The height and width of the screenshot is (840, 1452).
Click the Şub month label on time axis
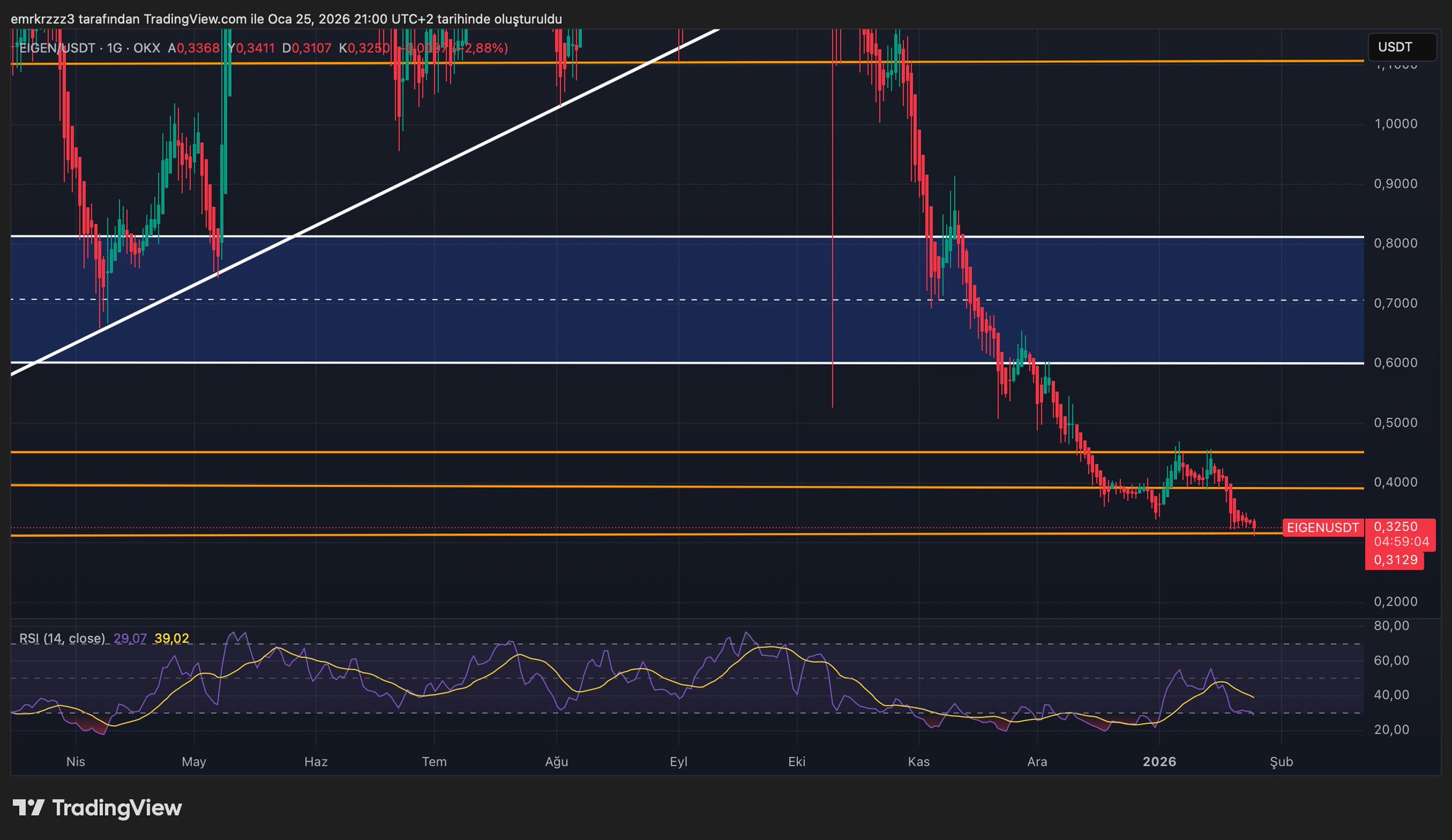point(1281,762)
